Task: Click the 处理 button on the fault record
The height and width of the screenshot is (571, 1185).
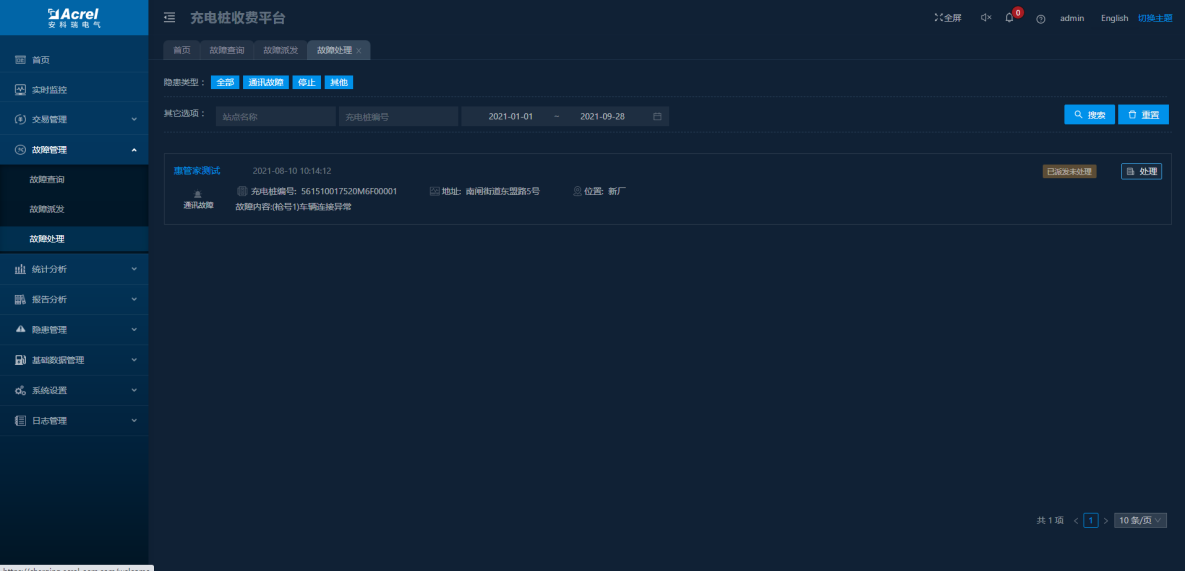Action: point(1141,171)
